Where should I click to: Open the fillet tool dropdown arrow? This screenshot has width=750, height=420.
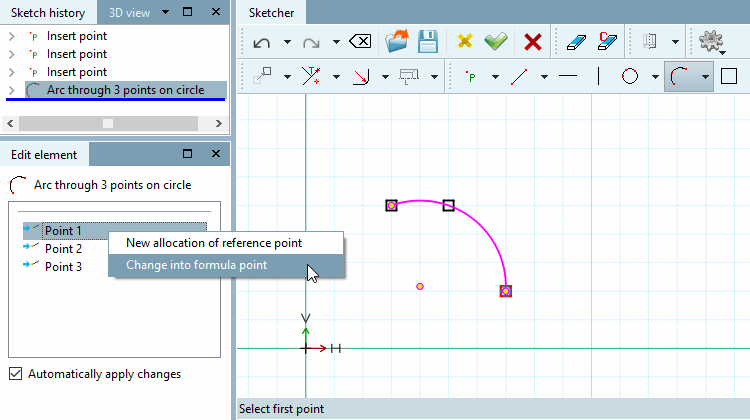tap(385, 77)
